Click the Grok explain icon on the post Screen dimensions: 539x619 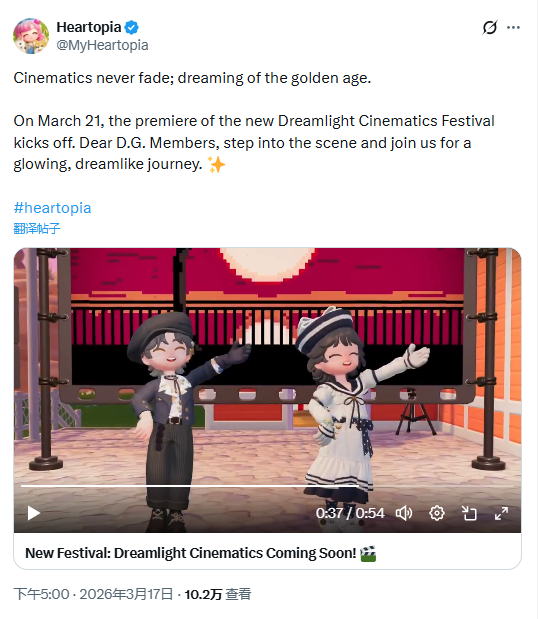click(490, 27)
